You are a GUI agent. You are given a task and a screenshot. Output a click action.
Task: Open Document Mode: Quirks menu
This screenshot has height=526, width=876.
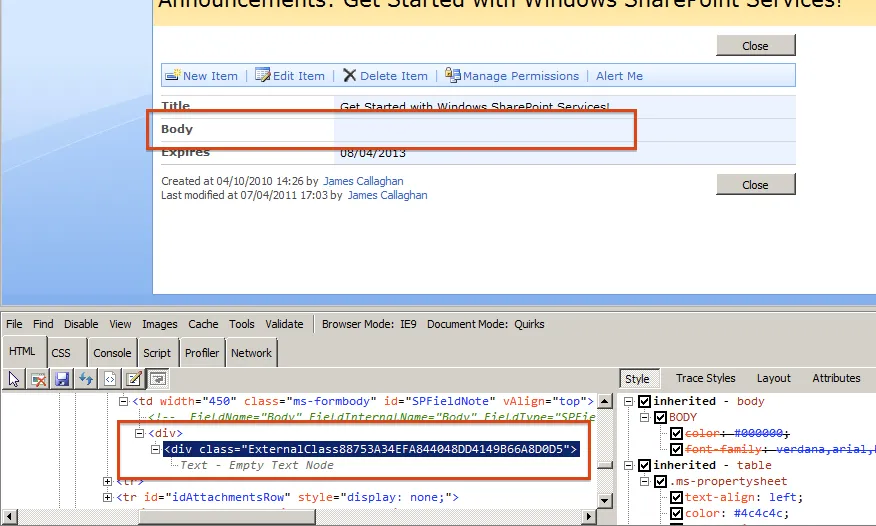click(x=485, y=324)
